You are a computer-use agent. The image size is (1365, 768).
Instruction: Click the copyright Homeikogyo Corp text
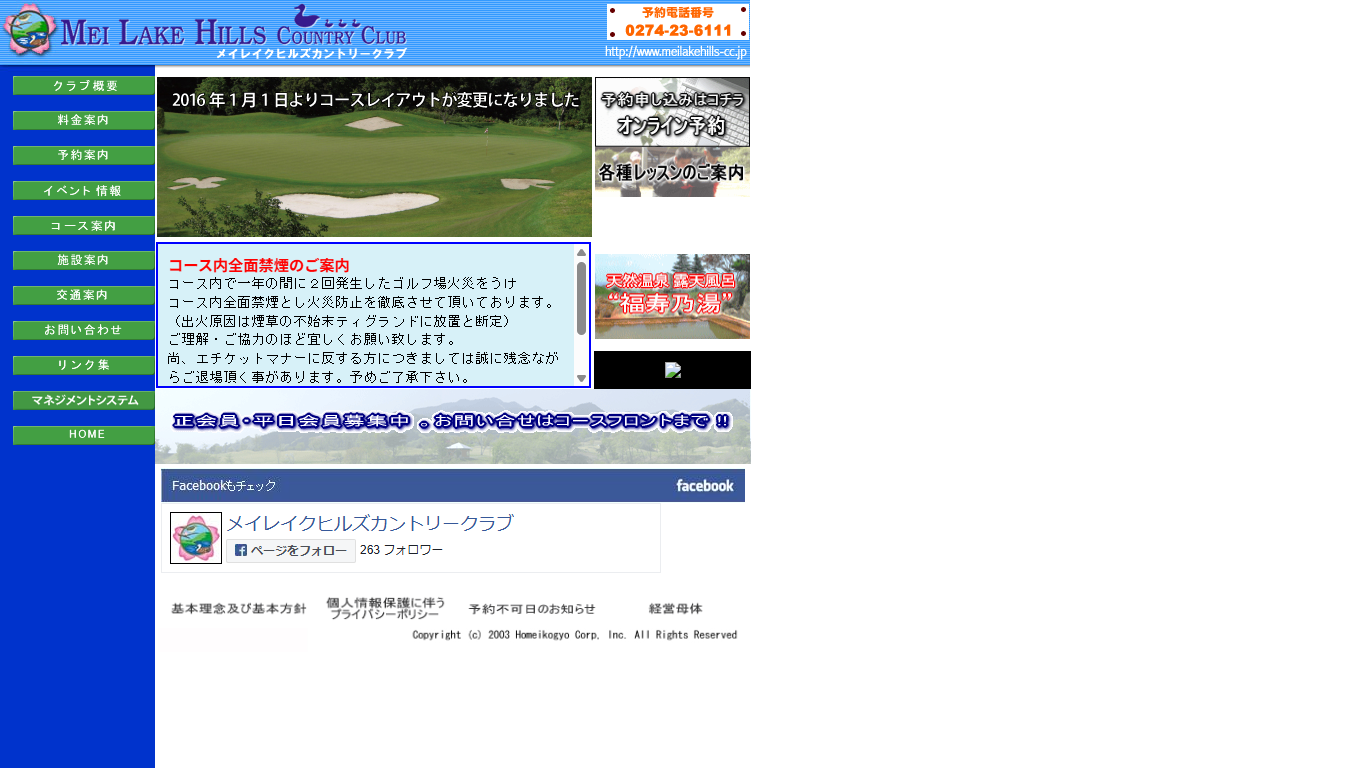coord(574,635)
